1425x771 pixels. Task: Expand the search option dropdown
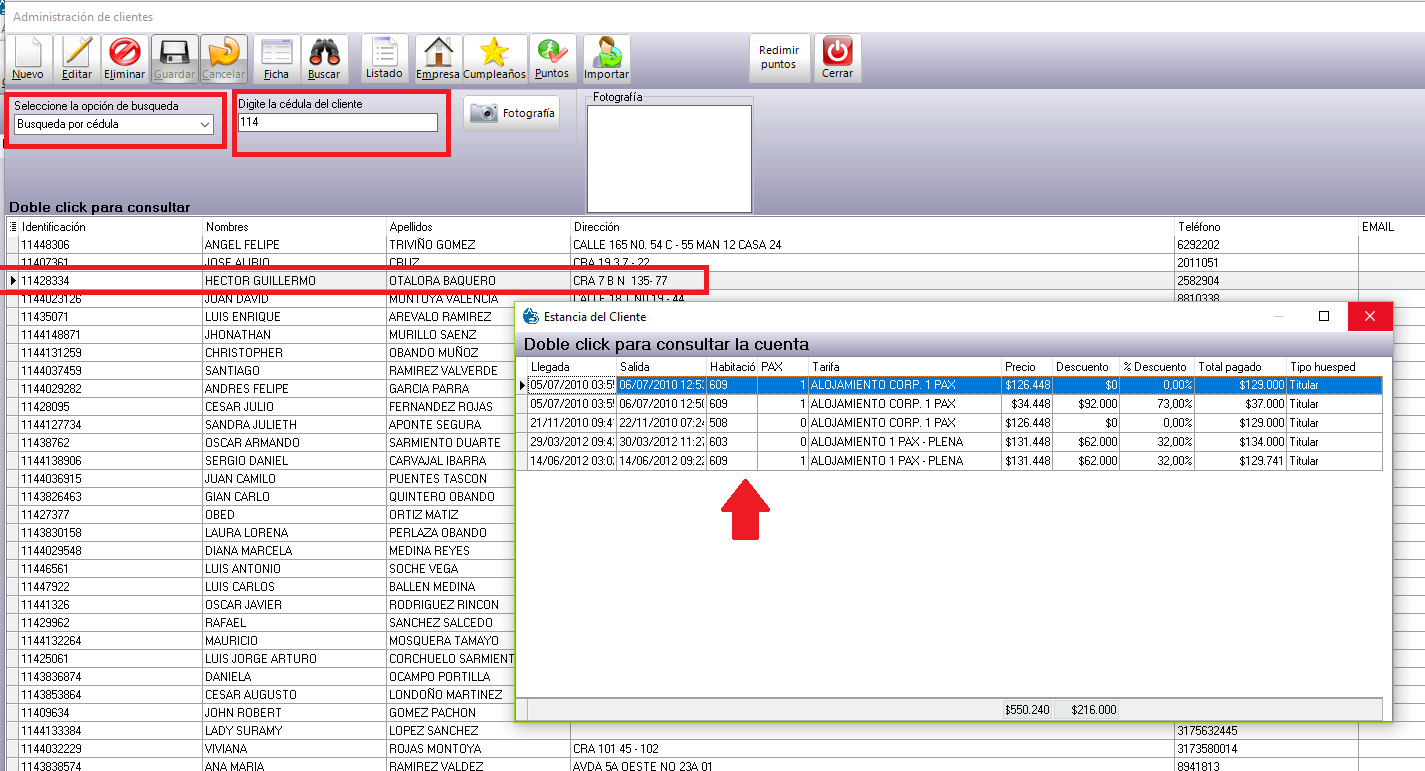point(205,125)
